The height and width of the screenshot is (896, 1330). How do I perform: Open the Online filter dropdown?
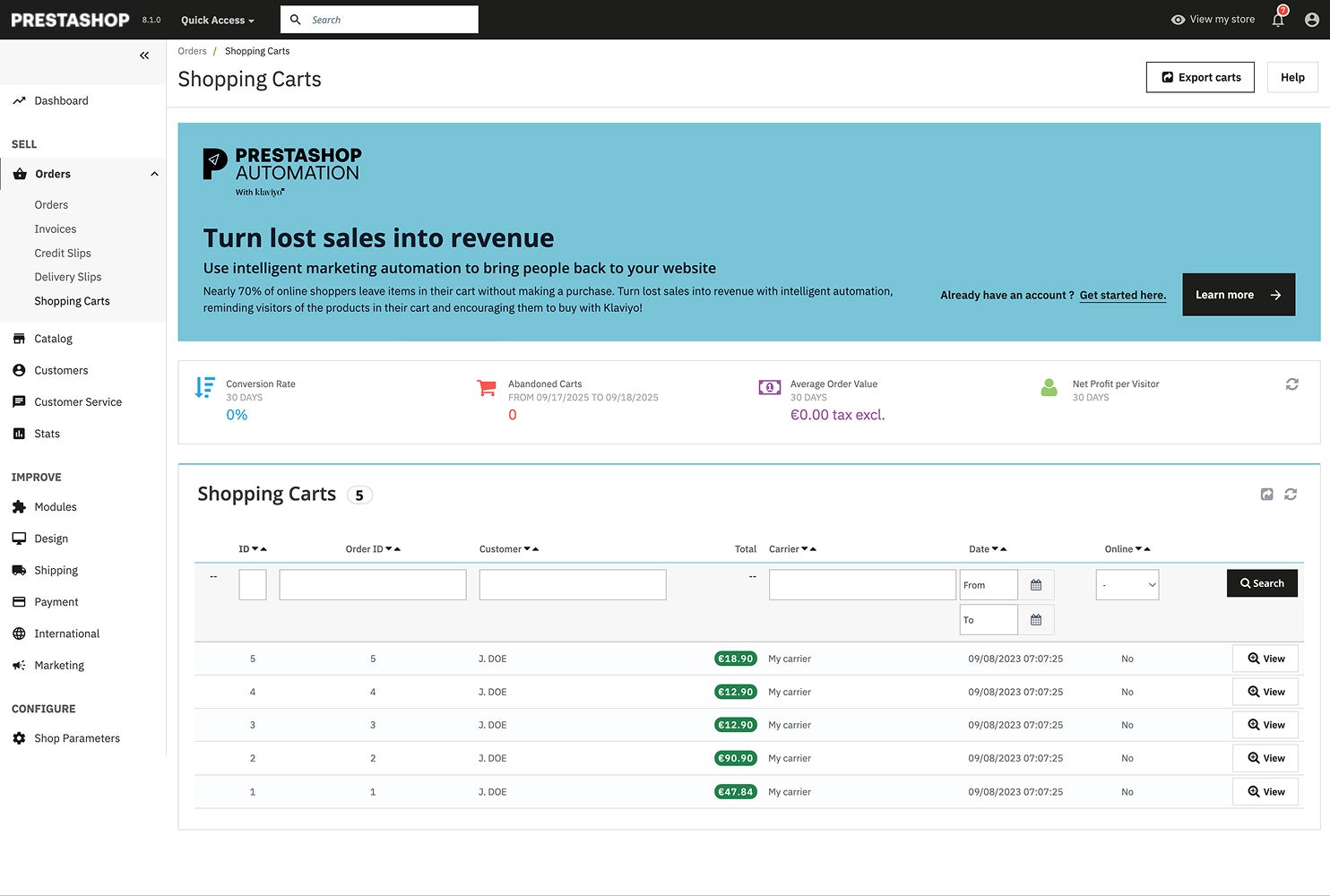click(x=1127, y=585)
